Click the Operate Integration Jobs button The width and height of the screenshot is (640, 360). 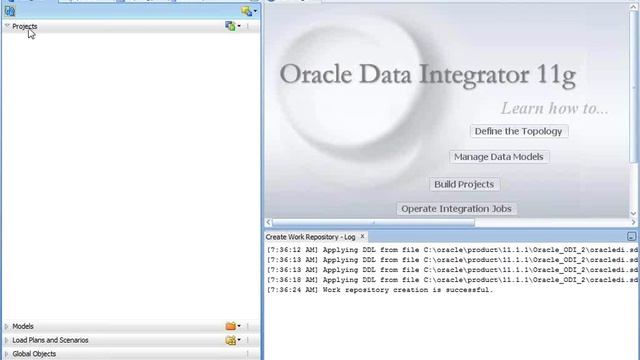pos(456,209)
